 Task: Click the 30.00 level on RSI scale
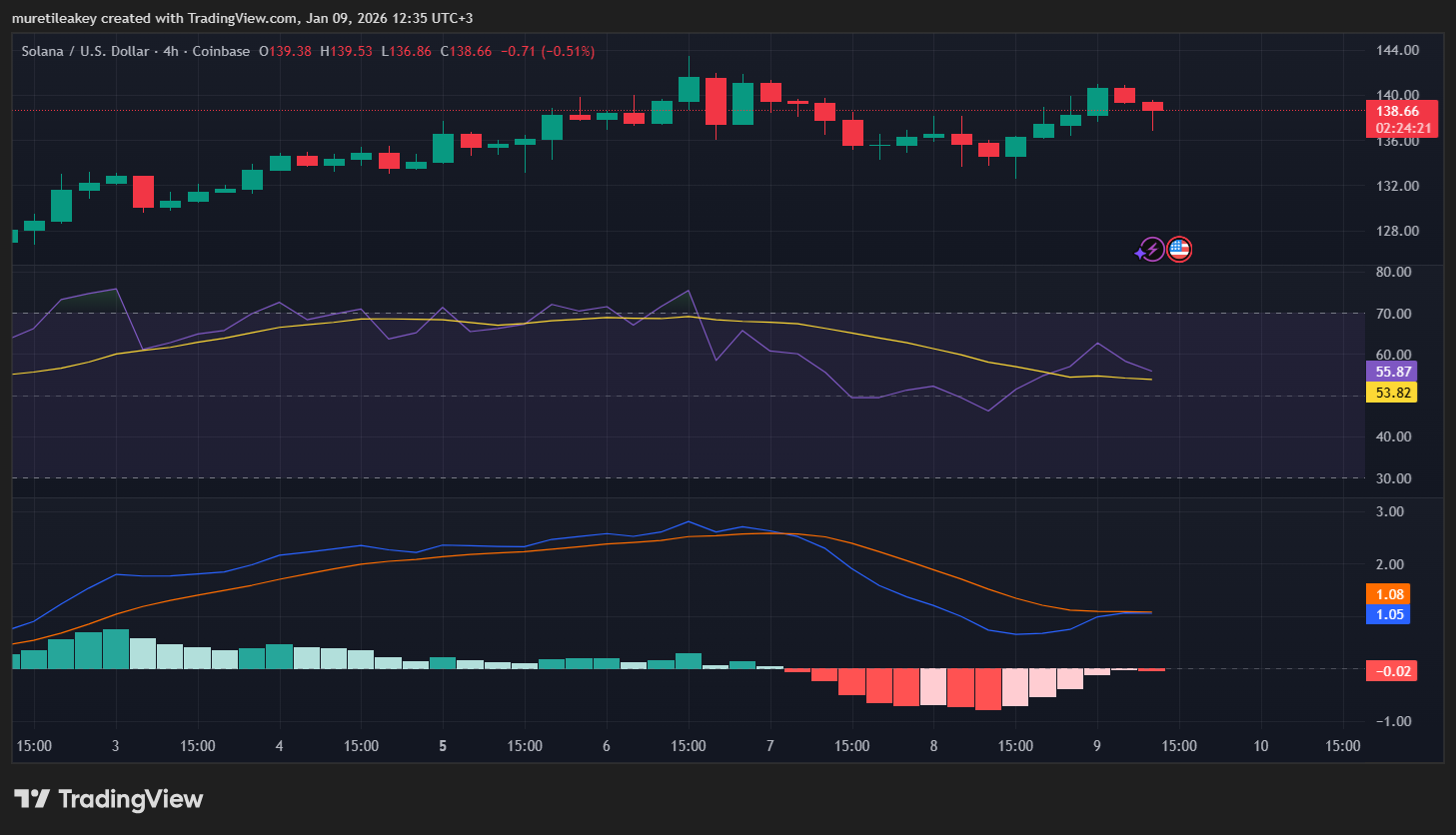click(x=1393, y=478)
